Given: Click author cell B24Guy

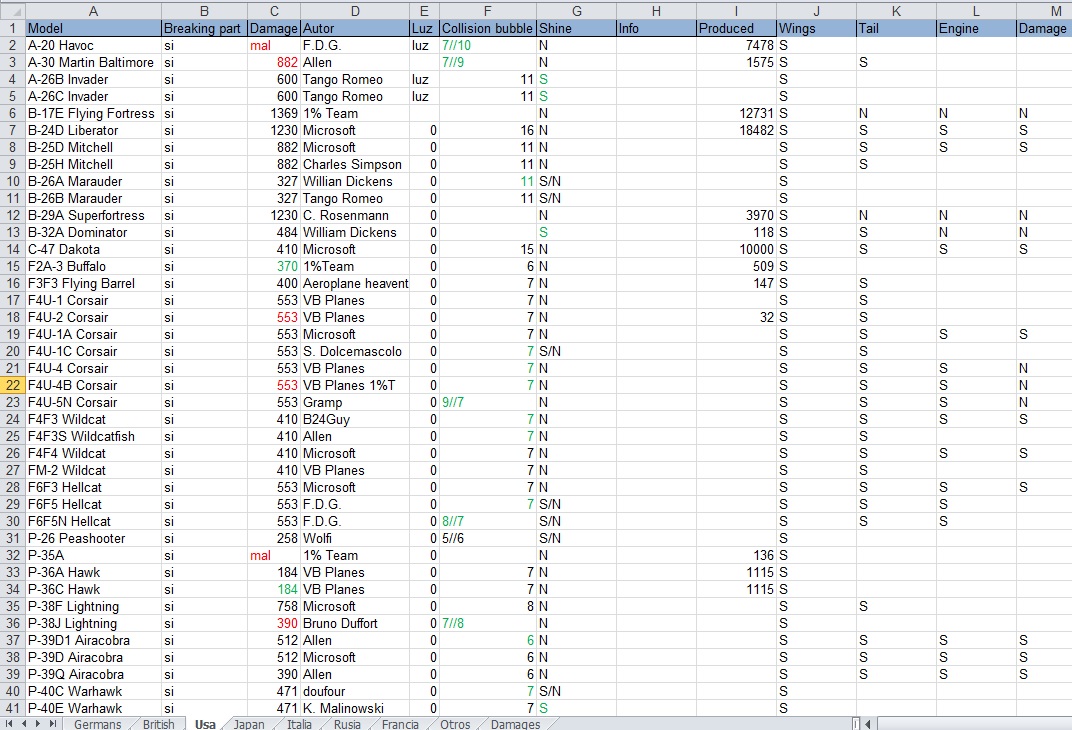Looking at the screenshot, I should coord(355,420).
